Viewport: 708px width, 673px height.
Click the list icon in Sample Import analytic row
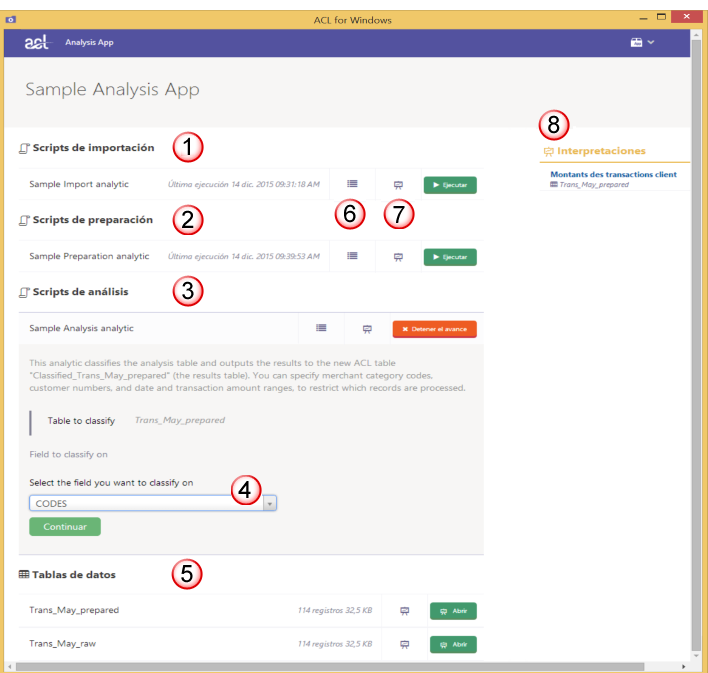[352, 184]
